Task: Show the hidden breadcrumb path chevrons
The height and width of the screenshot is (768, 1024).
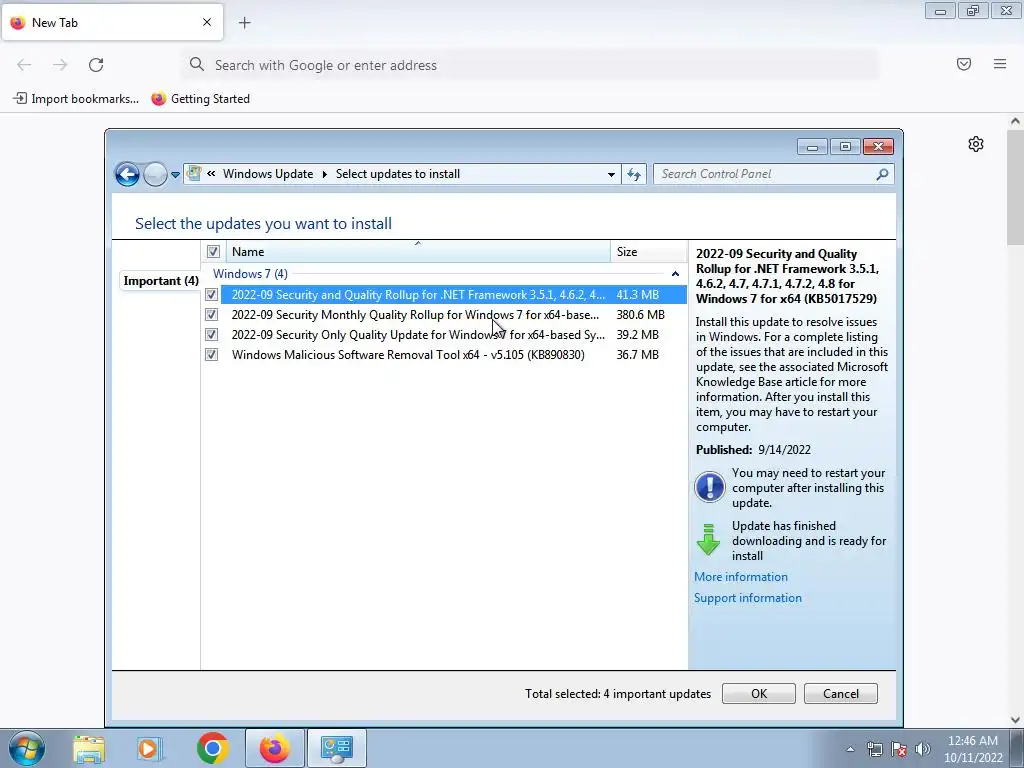Action: (211, 174)
